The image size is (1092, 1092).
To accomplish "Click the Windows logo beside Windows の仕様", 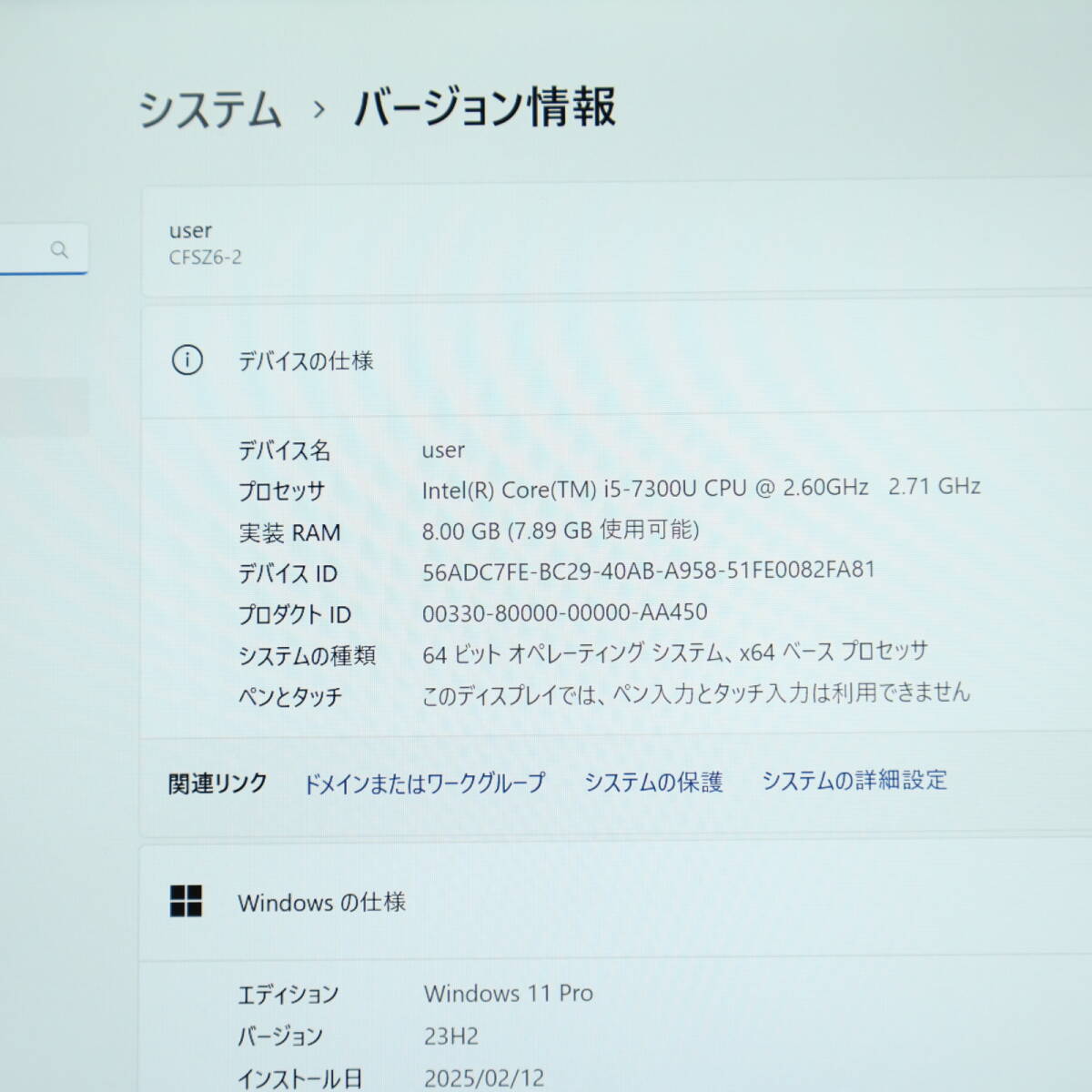I will click(187, 901).
